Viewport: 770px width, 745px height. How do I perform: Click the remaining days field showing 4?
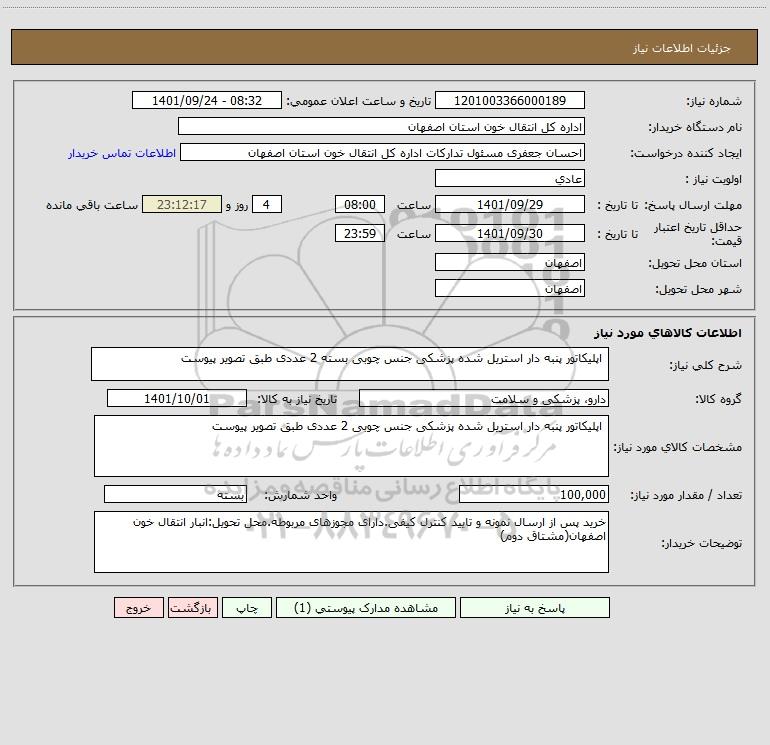267,204
